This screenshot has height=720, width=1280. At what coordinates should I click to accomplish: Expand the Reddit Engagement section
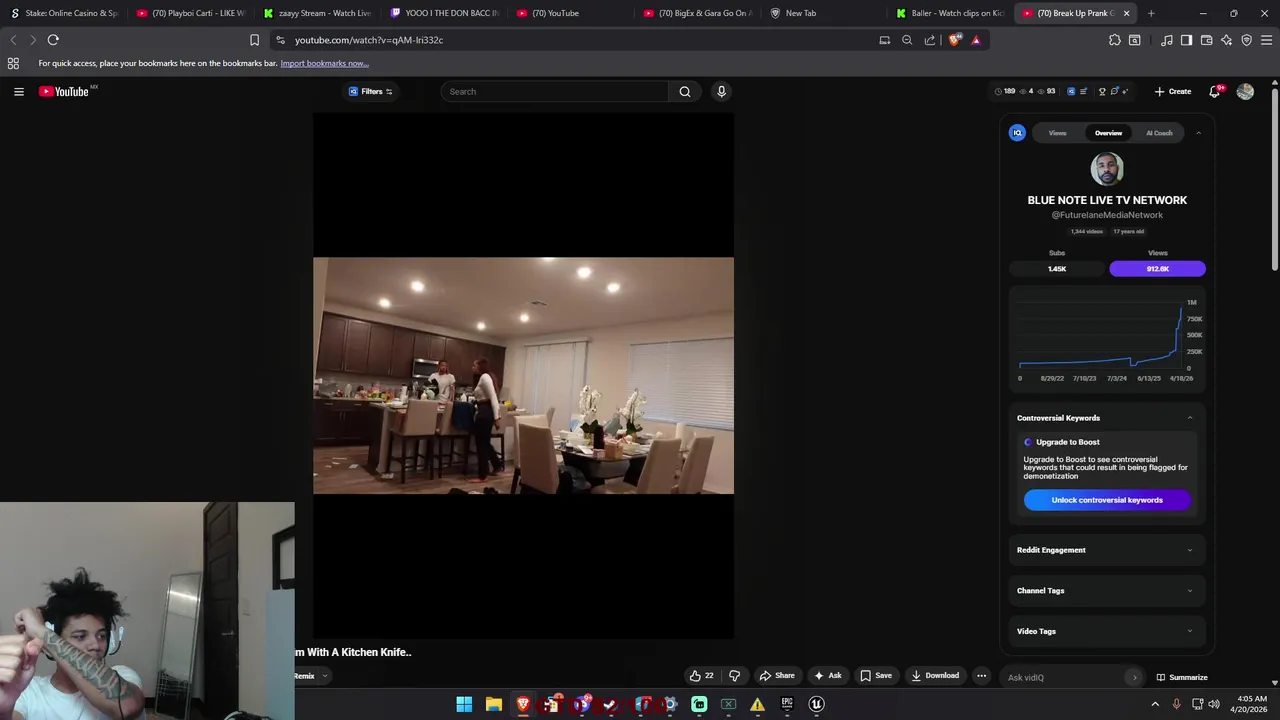1106,550
